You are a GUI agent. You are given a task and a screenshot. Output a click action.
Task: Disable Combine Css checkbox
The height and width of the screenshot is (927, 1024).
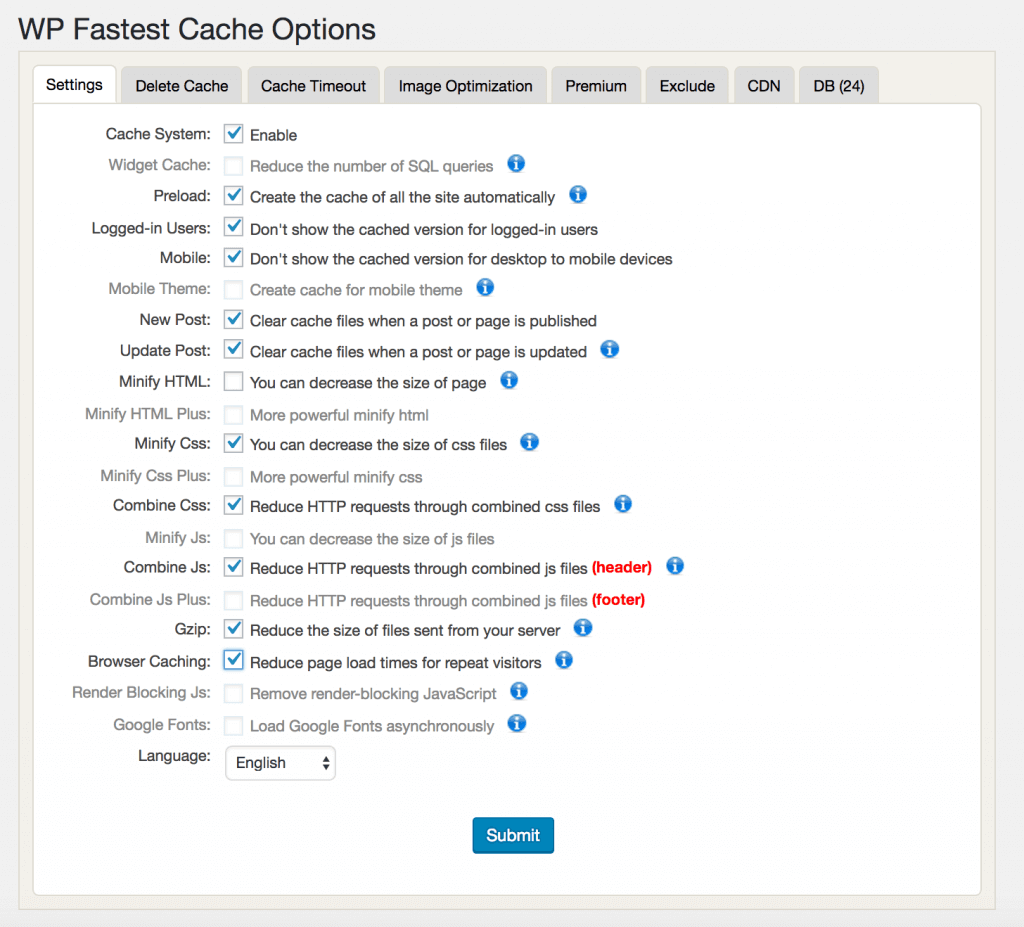[233, 506]
